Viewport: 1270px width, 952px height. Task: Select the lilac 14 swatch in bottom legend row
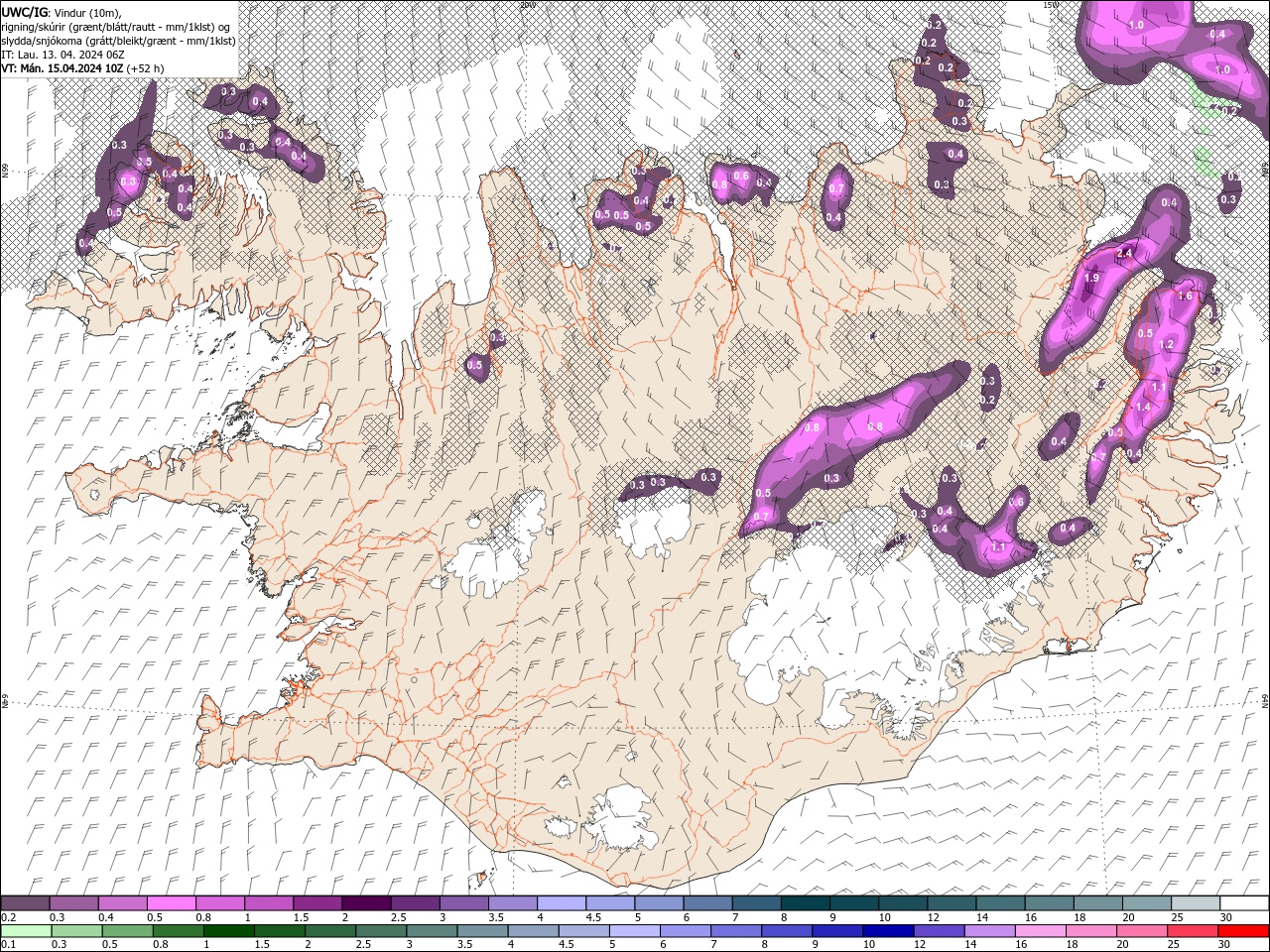click(x=989, y=931)
